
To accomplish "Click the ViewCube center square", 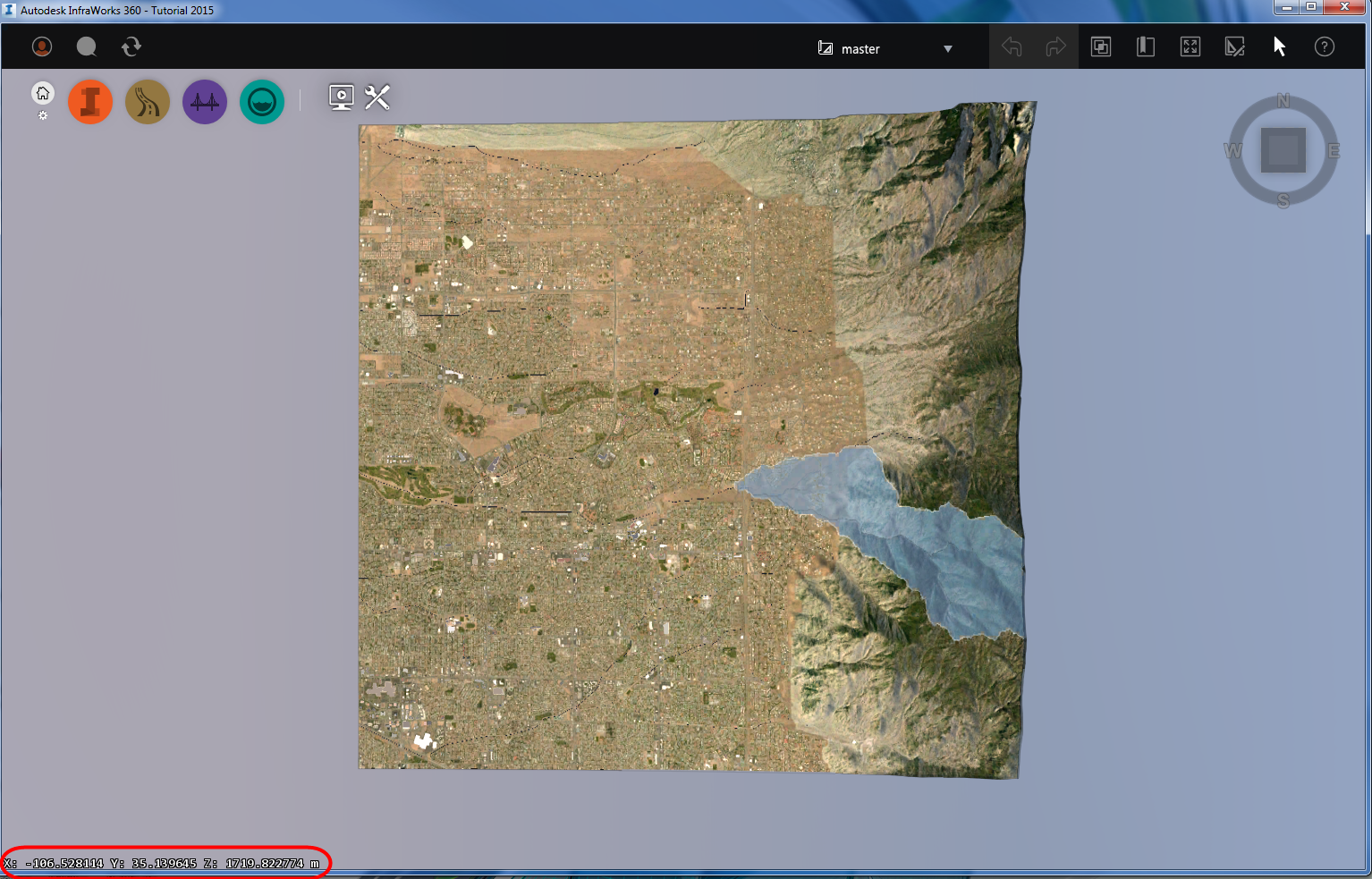I will (x=1283, y=150).
